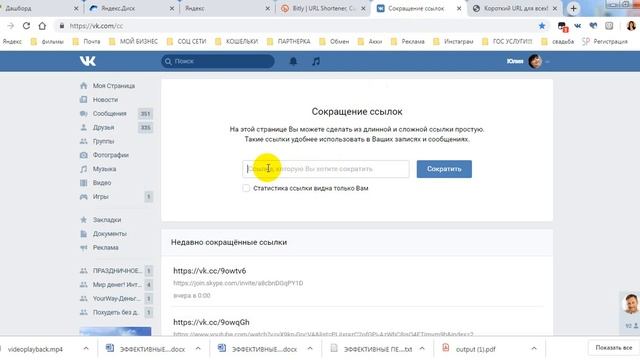Expand videoplayback.mp4 download options
The height and width of the screenshot is (360, 640).
click(x=86, y=349)
